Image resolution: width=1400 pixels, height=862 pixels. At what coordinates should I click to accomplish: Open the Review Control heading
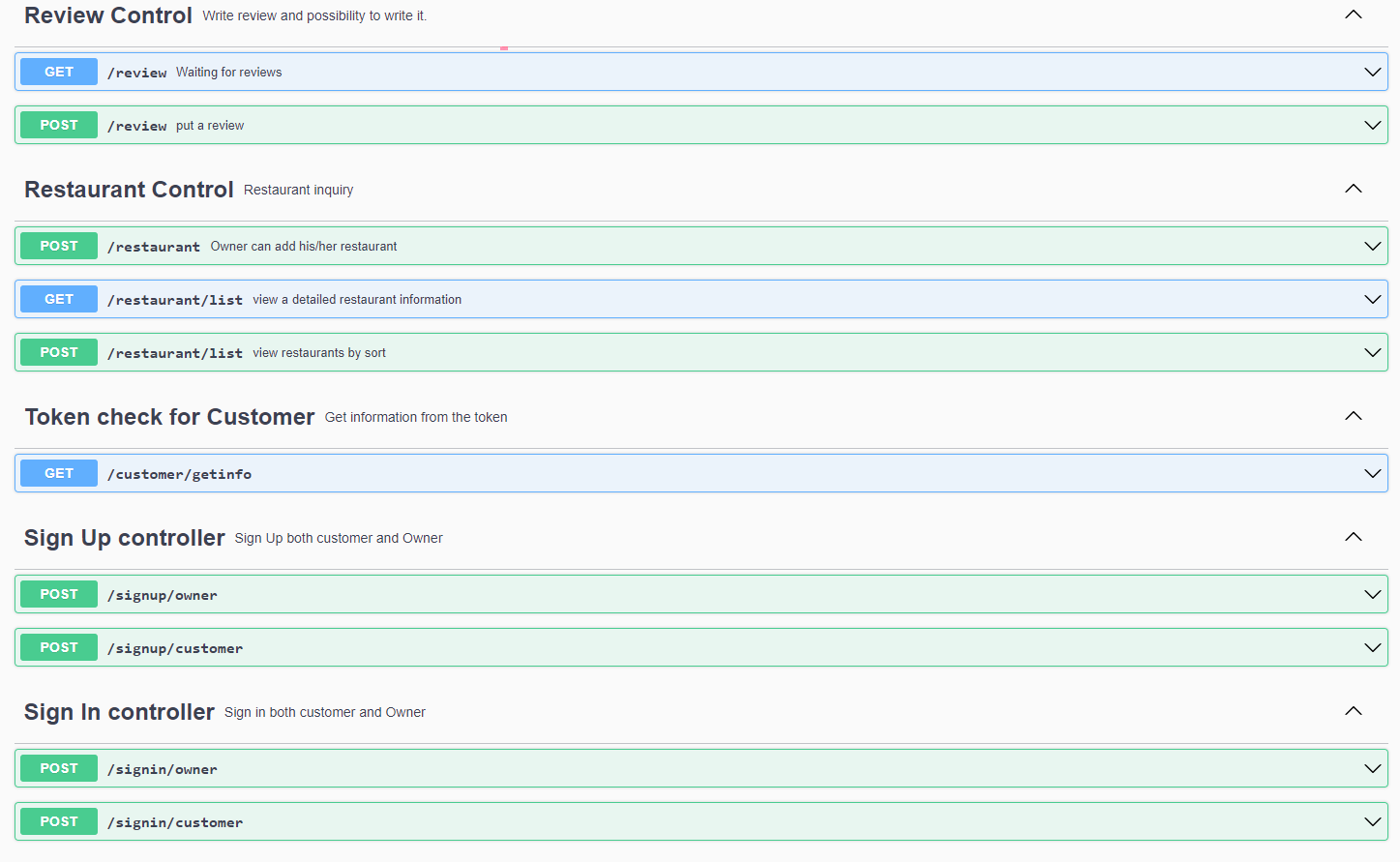coord(108,15)
